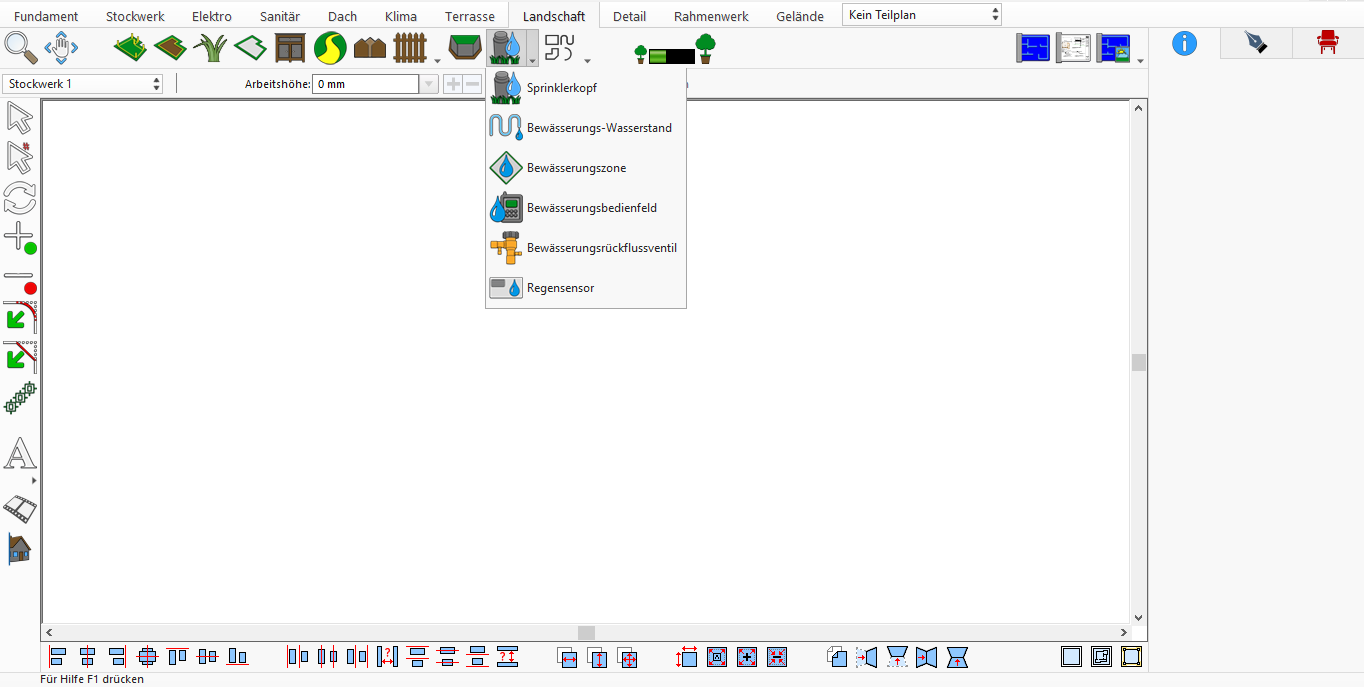Click the brown cabinet icon in toolbar
The image size is (1364, 687).
[290, 47]
